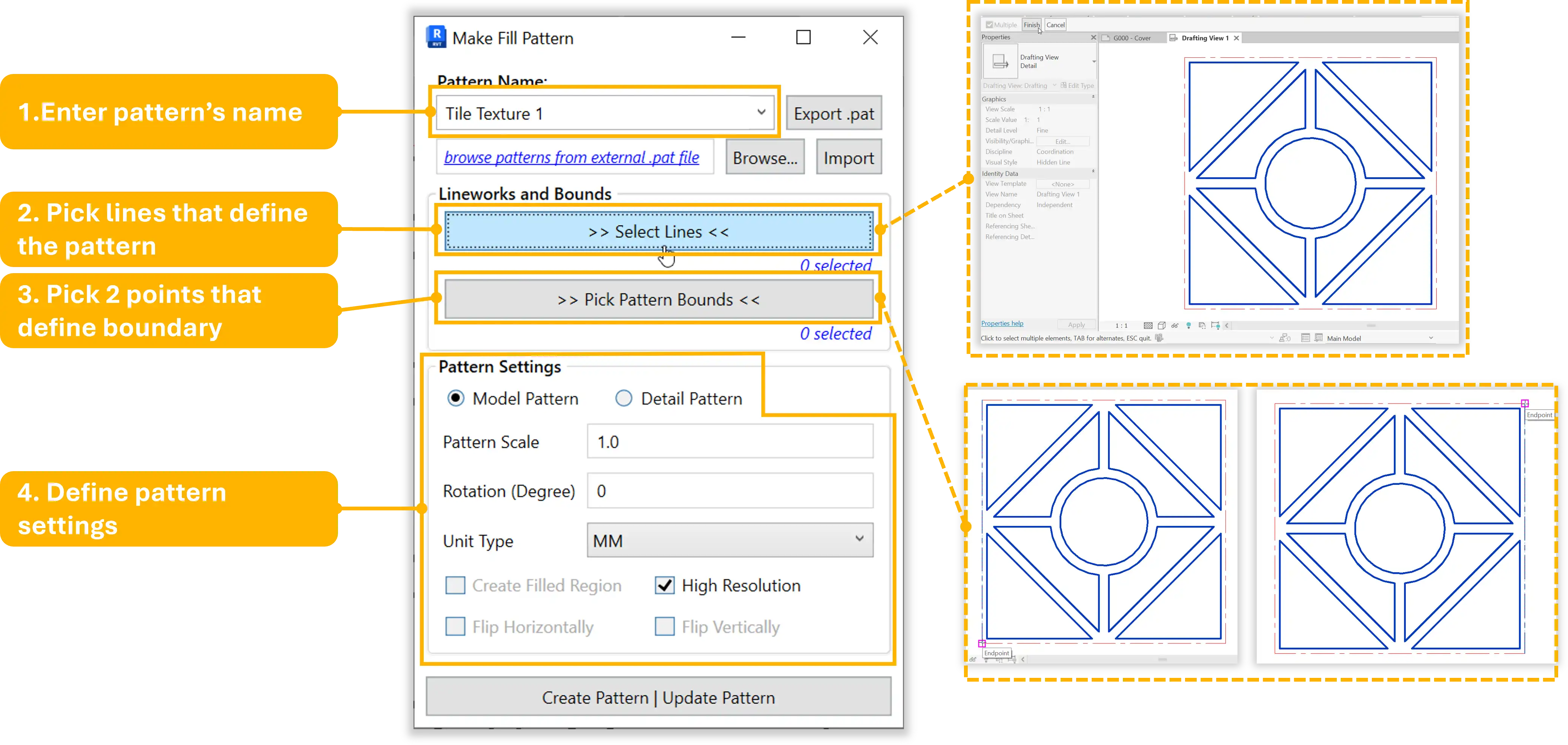Image resolution: width=1568 pixels, height=745 pixels.
Task: Select the Detail Pattern radio button
Action: pyautogui.click(x=623, y=399)
